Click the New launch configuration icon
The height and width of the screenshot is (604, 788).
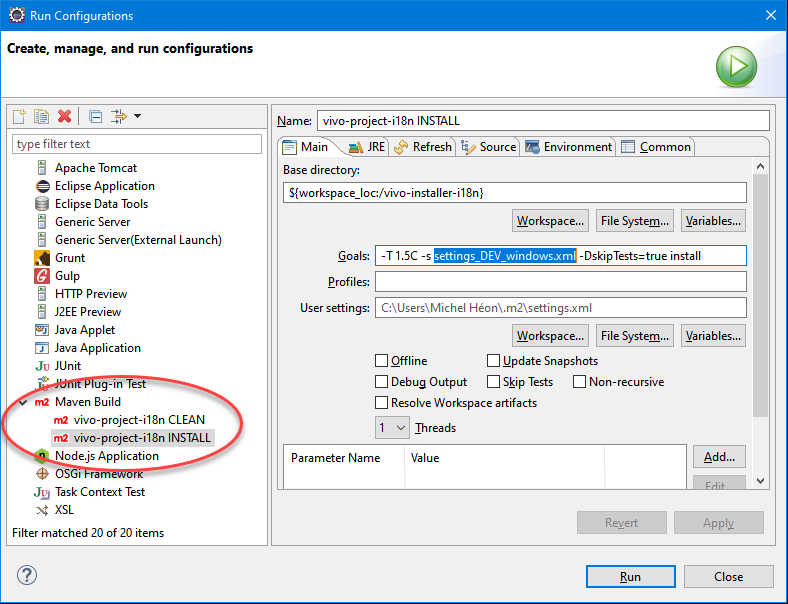19,116
